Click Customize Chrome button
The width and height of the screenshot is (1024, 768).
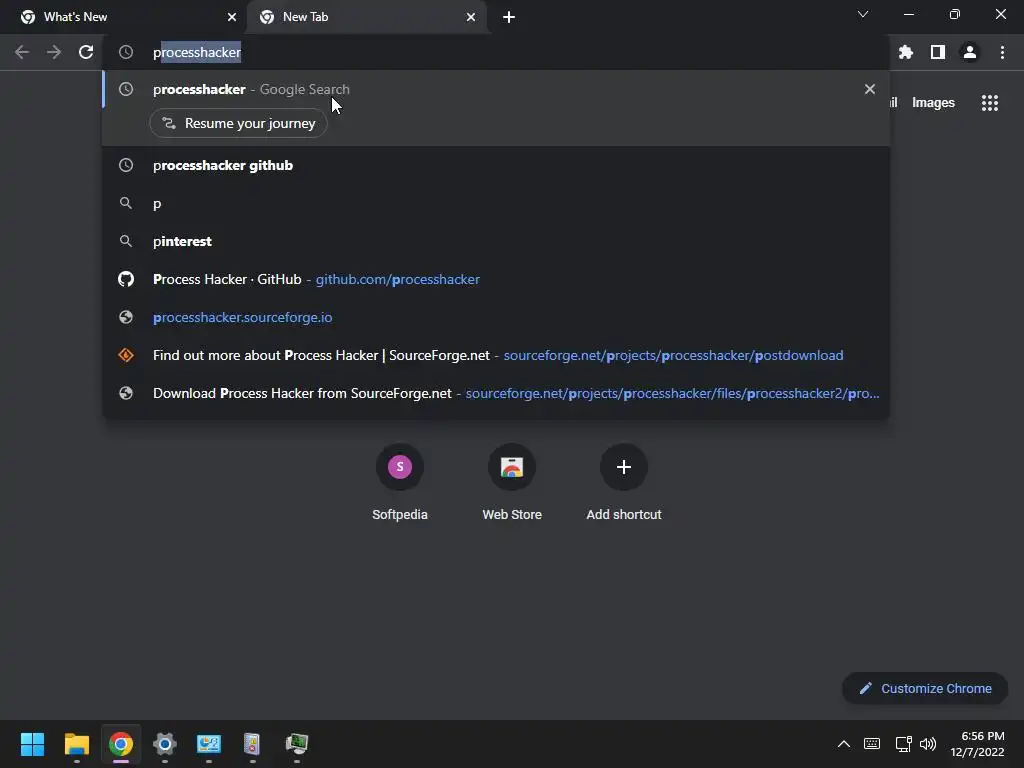pos(925,688)
